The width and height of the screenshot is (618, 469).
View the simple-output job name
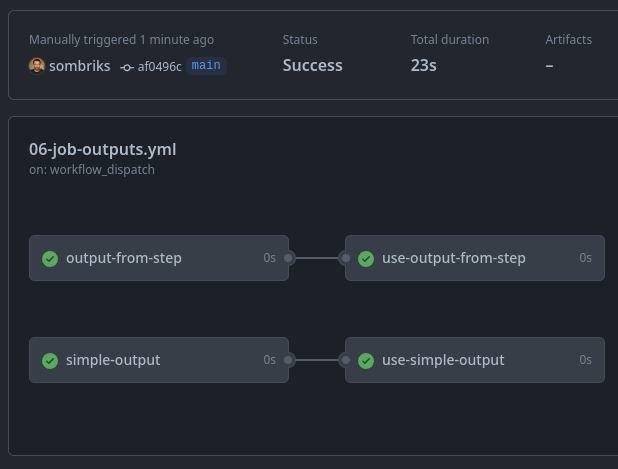click(113, 360)
